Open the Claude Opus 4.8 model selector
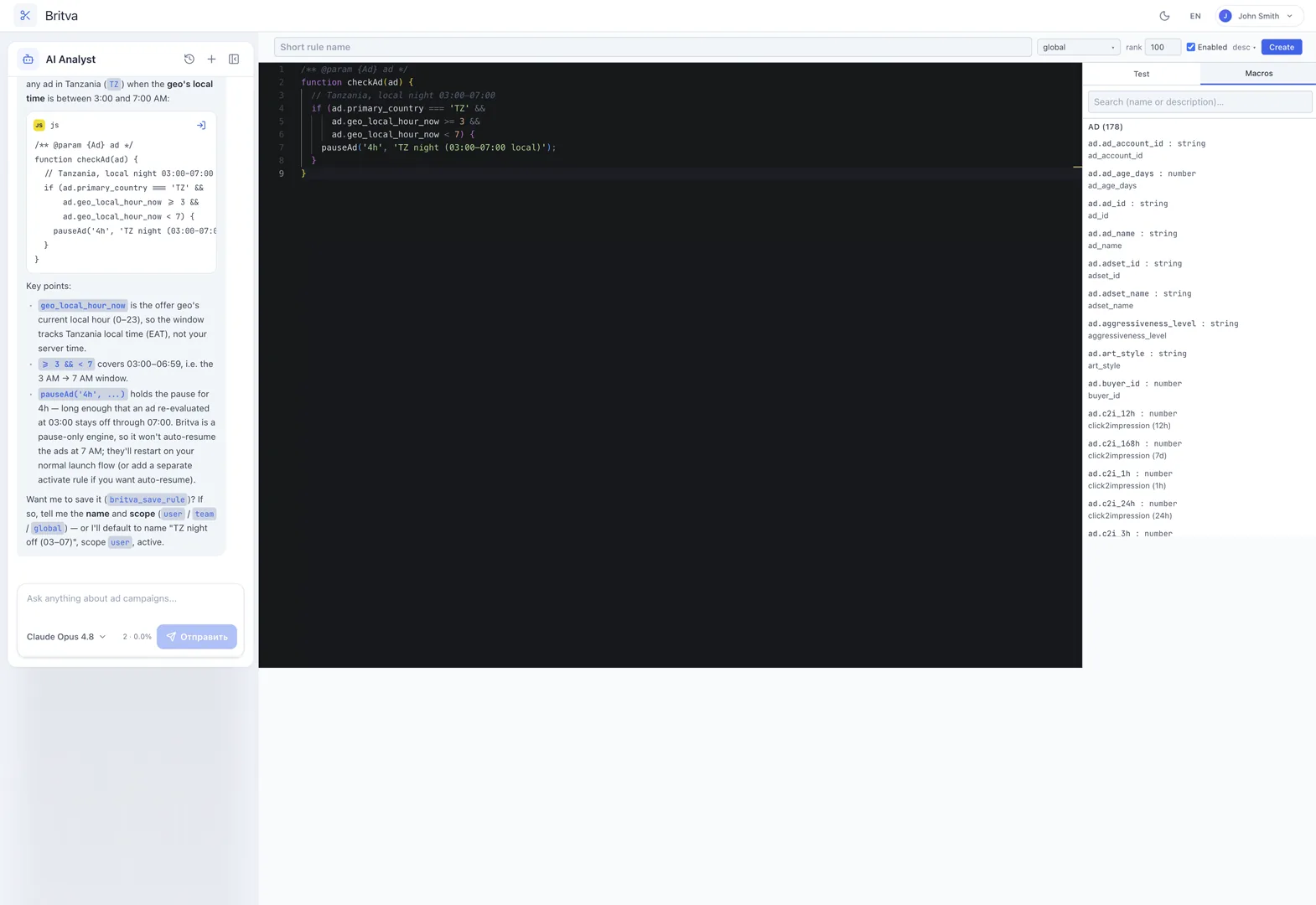 click(66, 637)
